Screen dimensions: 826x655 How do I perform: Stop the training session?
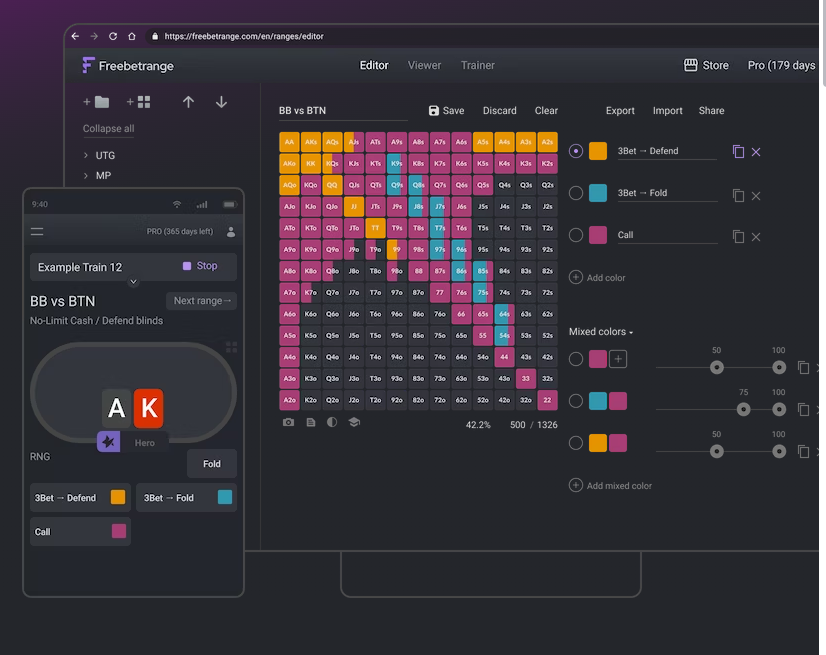pos(200,266)
